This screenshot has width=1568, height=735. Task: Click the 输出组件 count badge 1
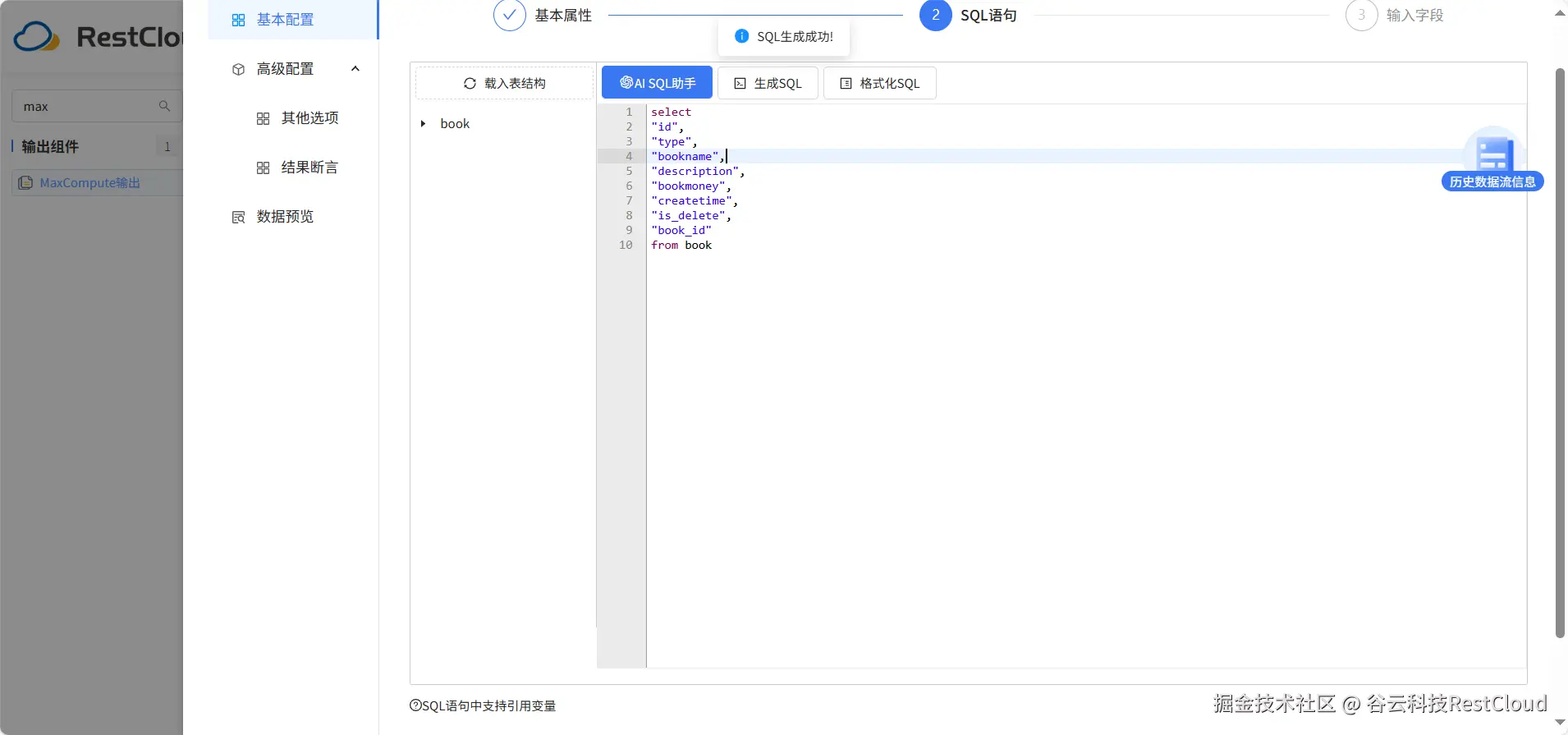tap(167, 146)
